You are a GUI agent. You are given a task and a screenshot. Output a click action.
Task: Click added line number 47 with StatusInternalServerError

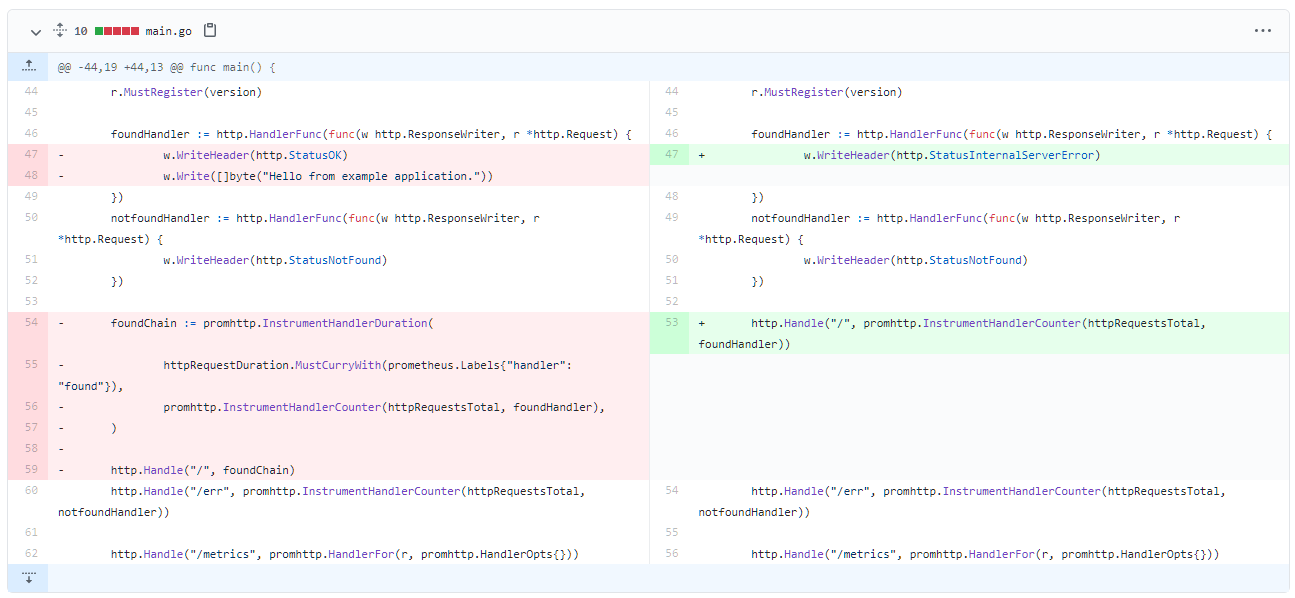click(x=669, y=155)
